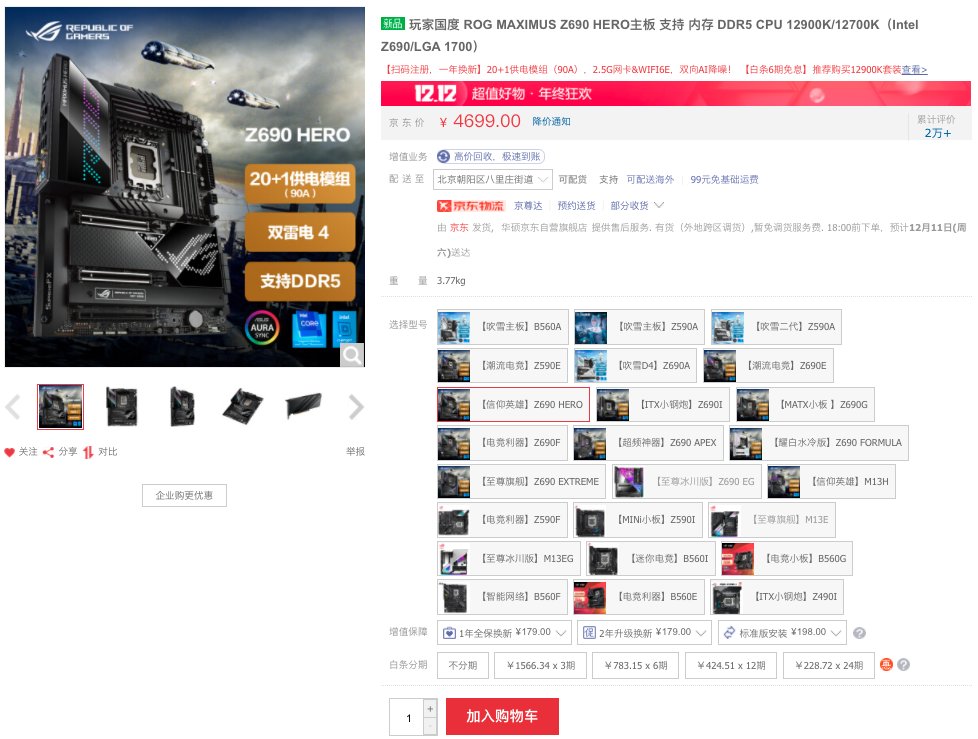
Task: Select ¥1566.34 x 3期 installment
Action: click(x=540, y=665)
